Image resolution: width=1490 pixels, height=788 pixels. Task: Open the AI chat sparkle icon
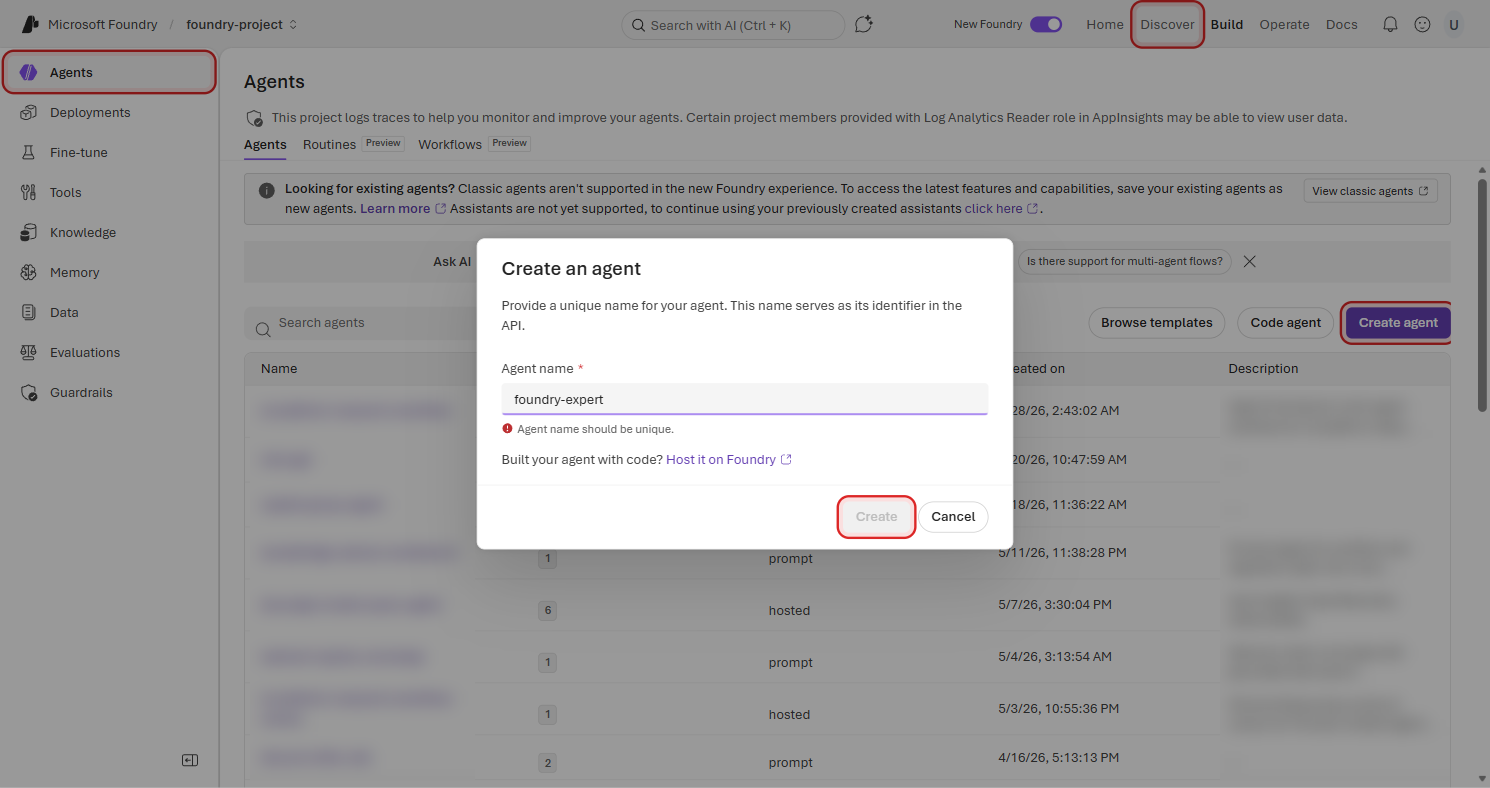(x=864, y=24)
